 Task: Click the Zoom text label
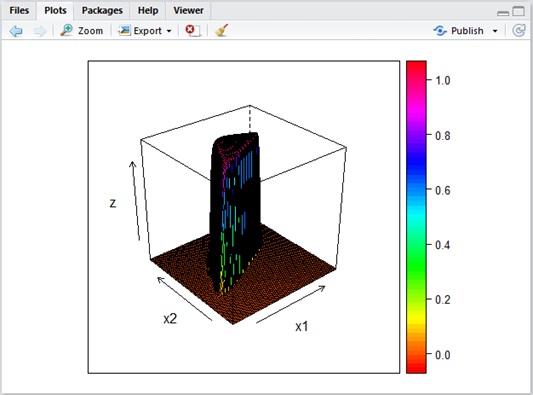point(90,31)
